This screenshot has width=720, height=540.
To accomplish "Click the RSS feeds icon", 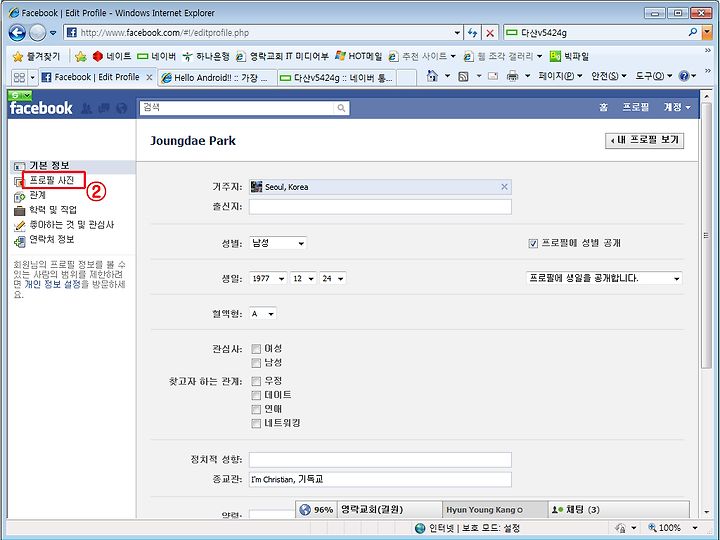I will (x=464, y=76).
